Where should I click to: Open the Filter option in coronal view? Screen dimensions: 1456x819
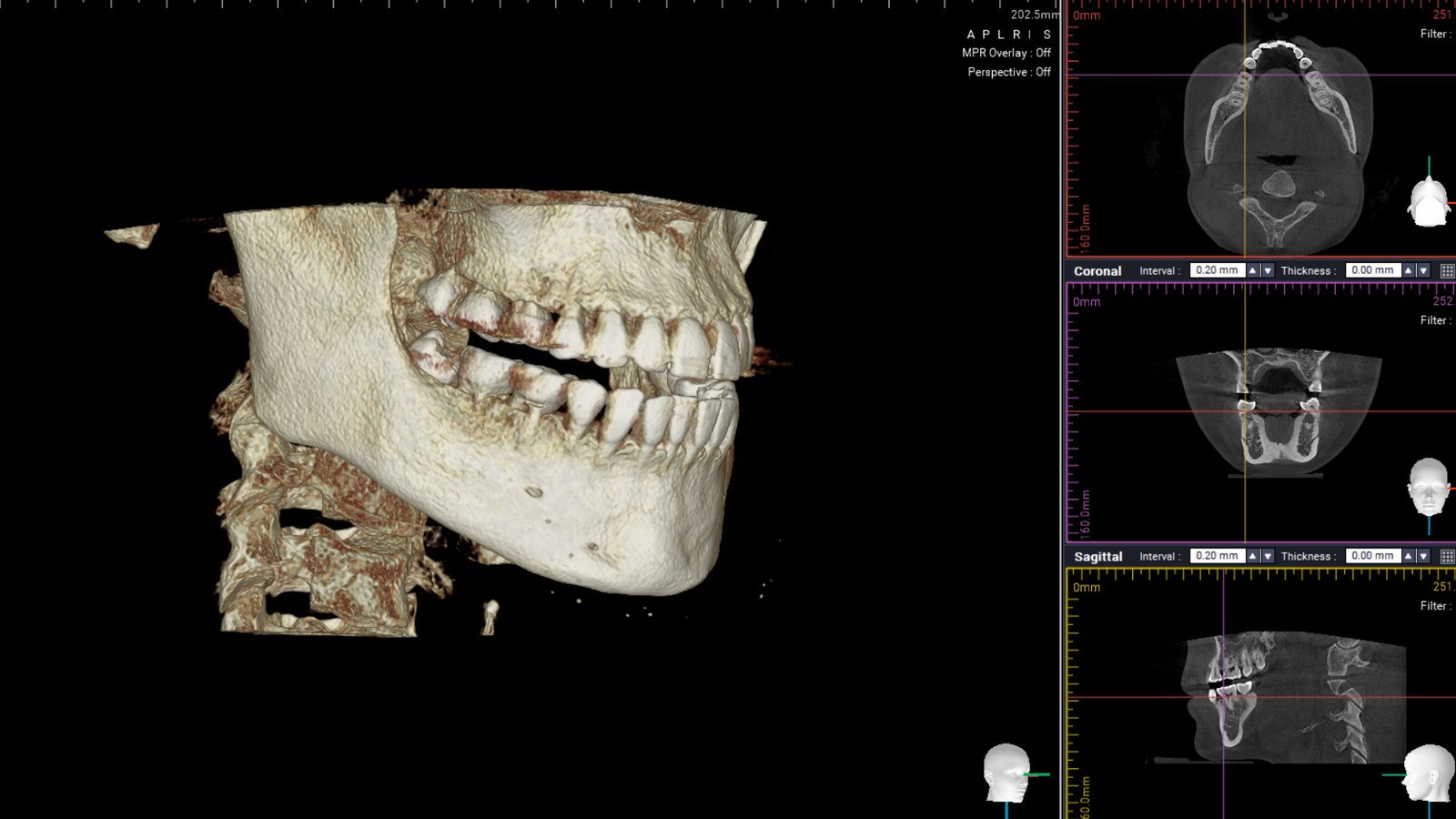click(x=1436, y=320)
